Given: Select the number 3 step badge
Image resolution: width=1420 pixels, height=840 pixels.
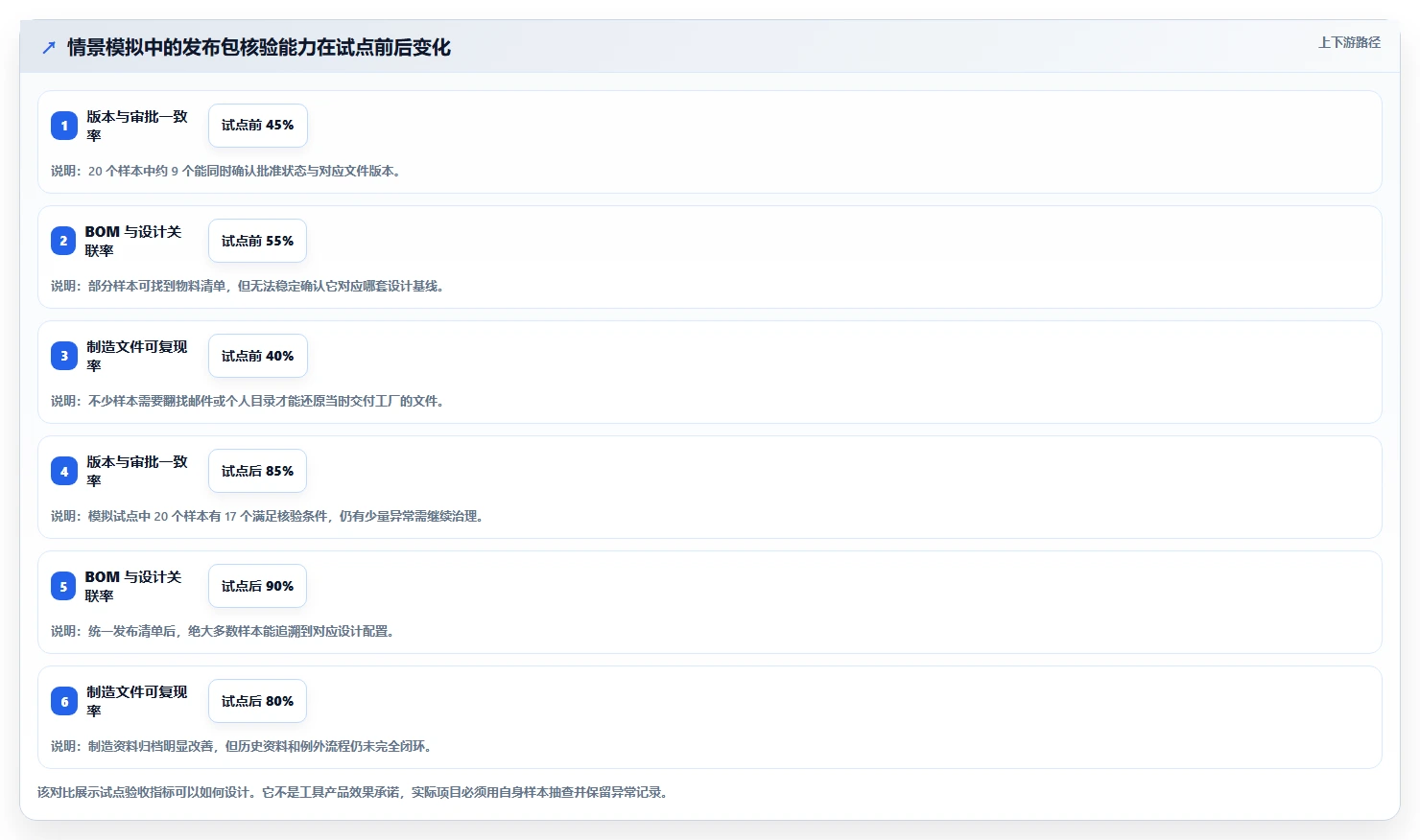Looking at the screenshot, I should pyautogui.click(x=64, y=356).
